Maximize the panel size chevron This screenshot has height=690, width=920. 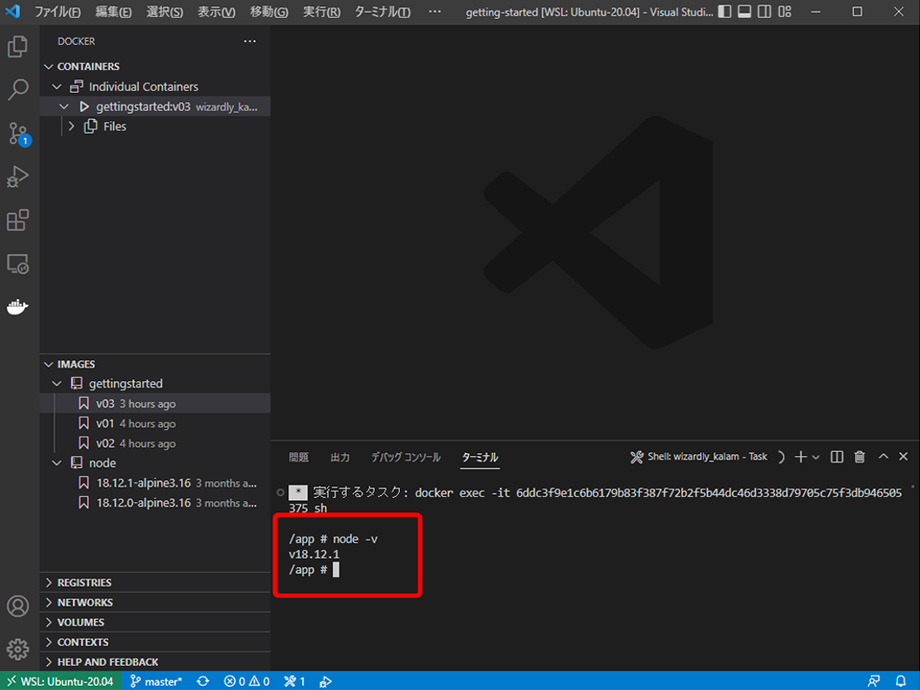click(884, 456)
